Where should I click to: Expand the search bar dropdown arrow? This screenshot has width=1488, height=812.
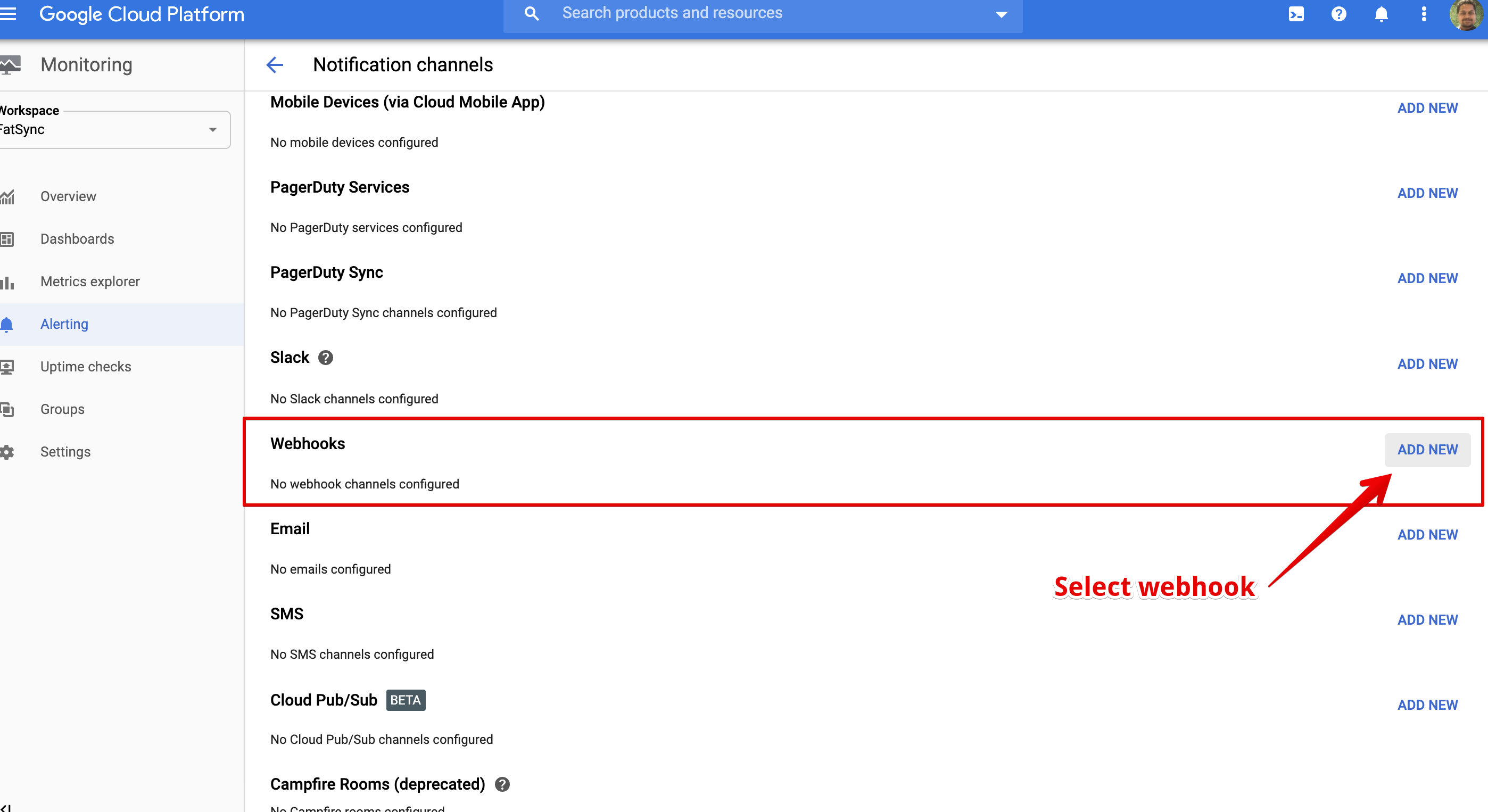(x=1001, y=14)
